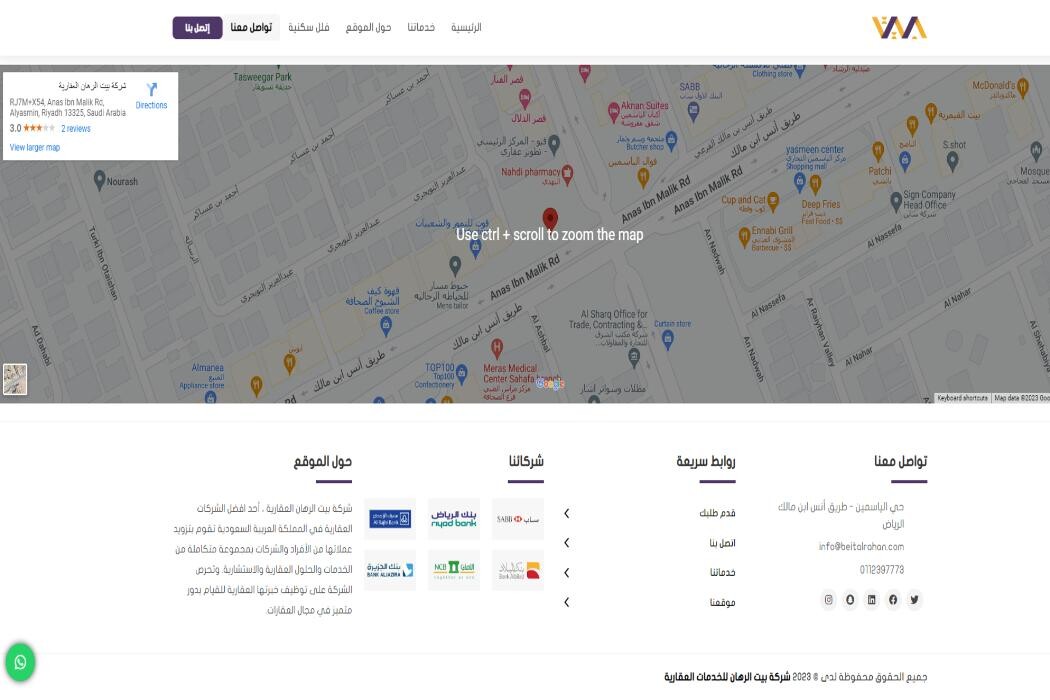Click chevron beside قدم طلبك link
This screenshot has width=1050, height=700.
click(x=567, y=513)
